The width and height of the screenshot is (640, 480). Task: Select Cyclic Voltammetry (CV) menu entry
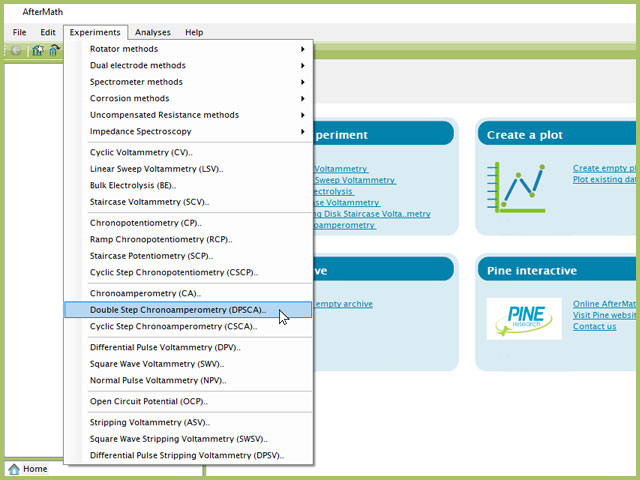[x=189, y=152]
